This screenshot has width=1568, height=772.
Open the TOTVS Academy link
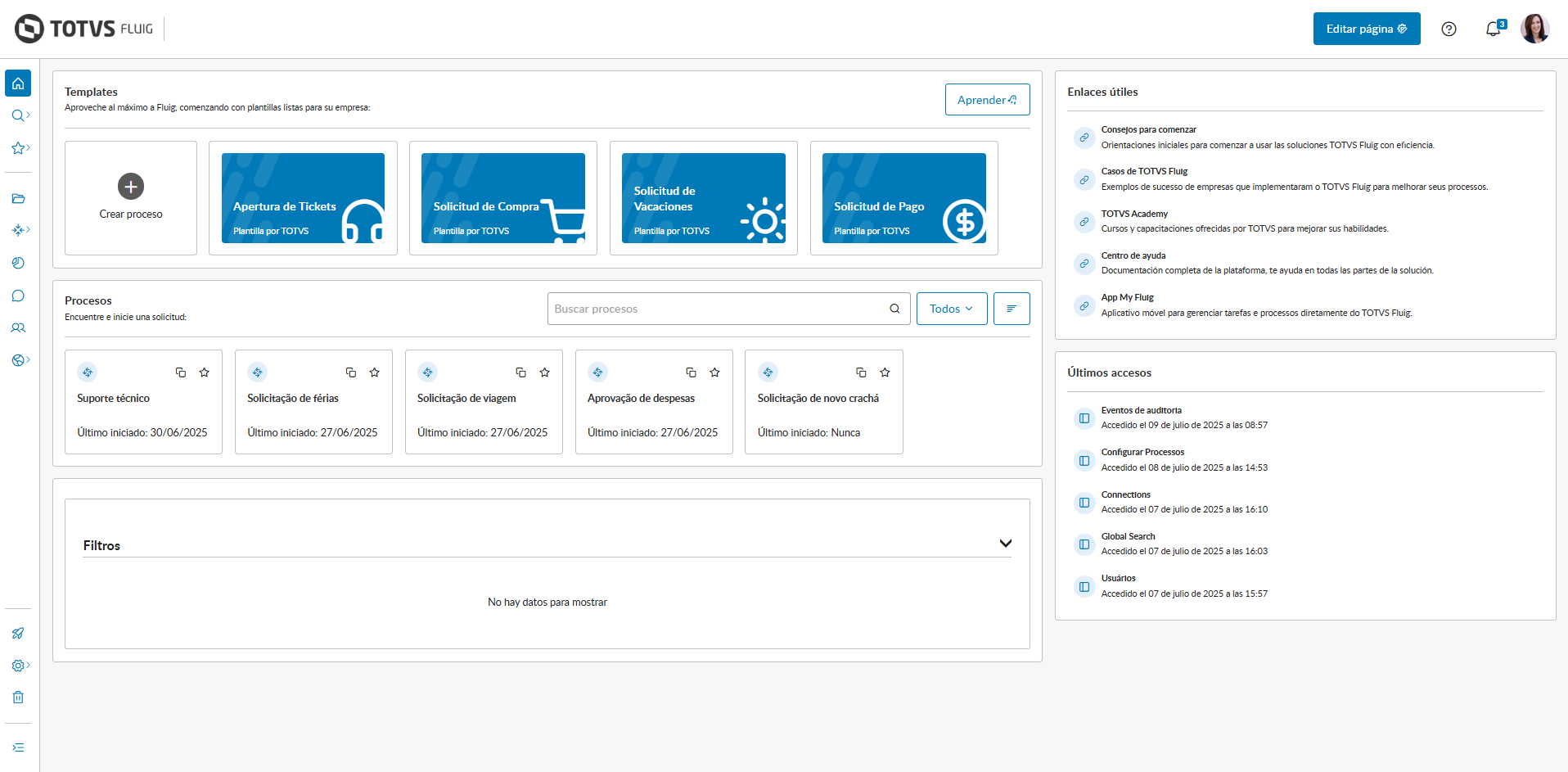1134,214
